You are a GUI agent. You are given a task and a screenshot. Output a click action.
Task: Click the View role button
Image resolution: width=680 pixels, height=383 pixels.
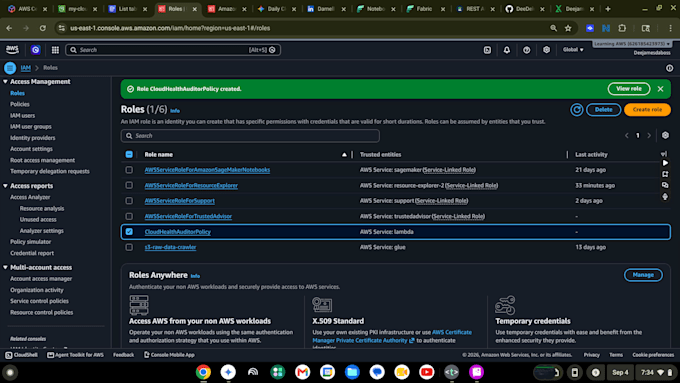tap(629, 89)
